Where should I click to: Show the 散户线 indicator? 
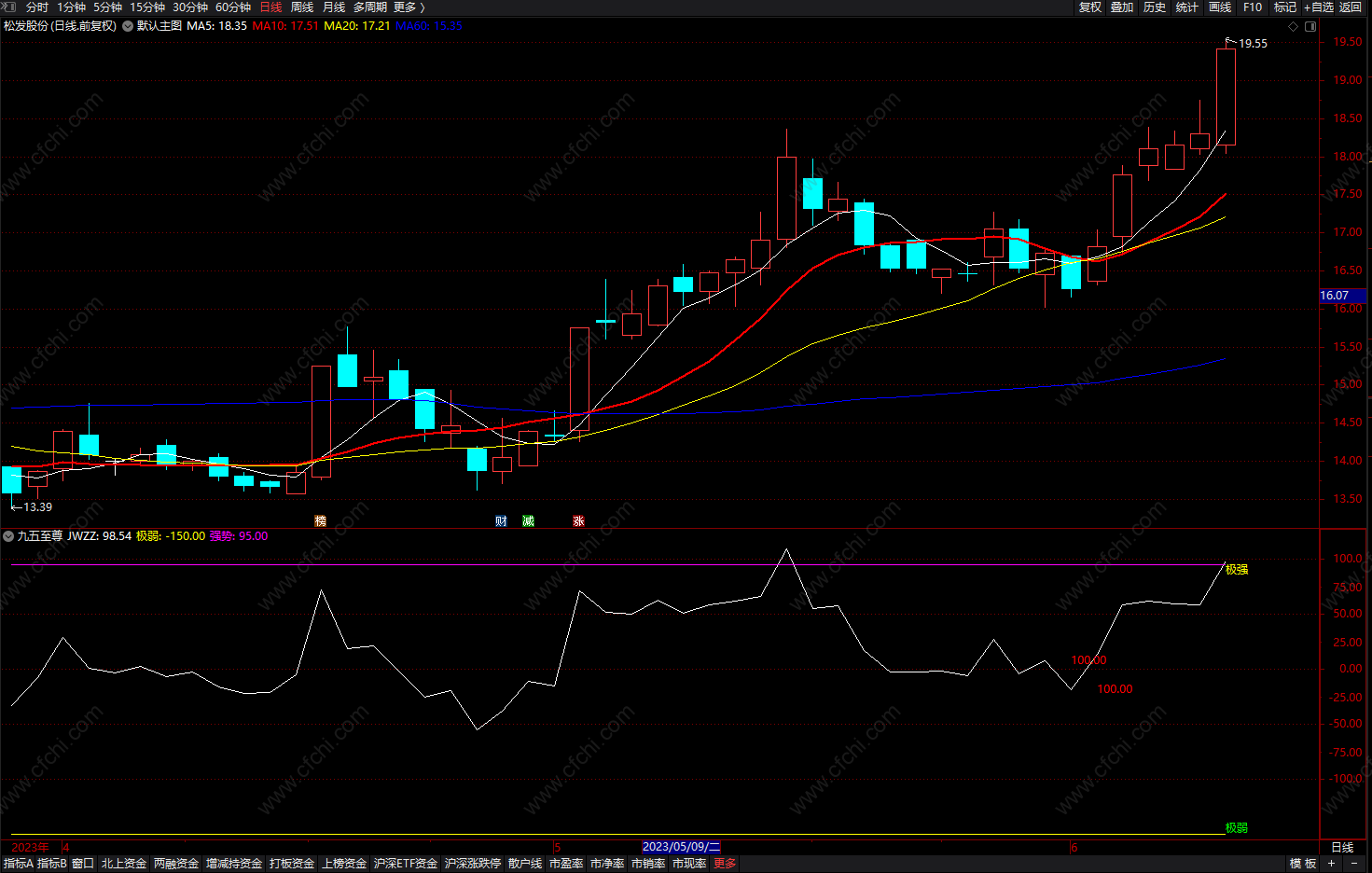click(x=525, y=864)
